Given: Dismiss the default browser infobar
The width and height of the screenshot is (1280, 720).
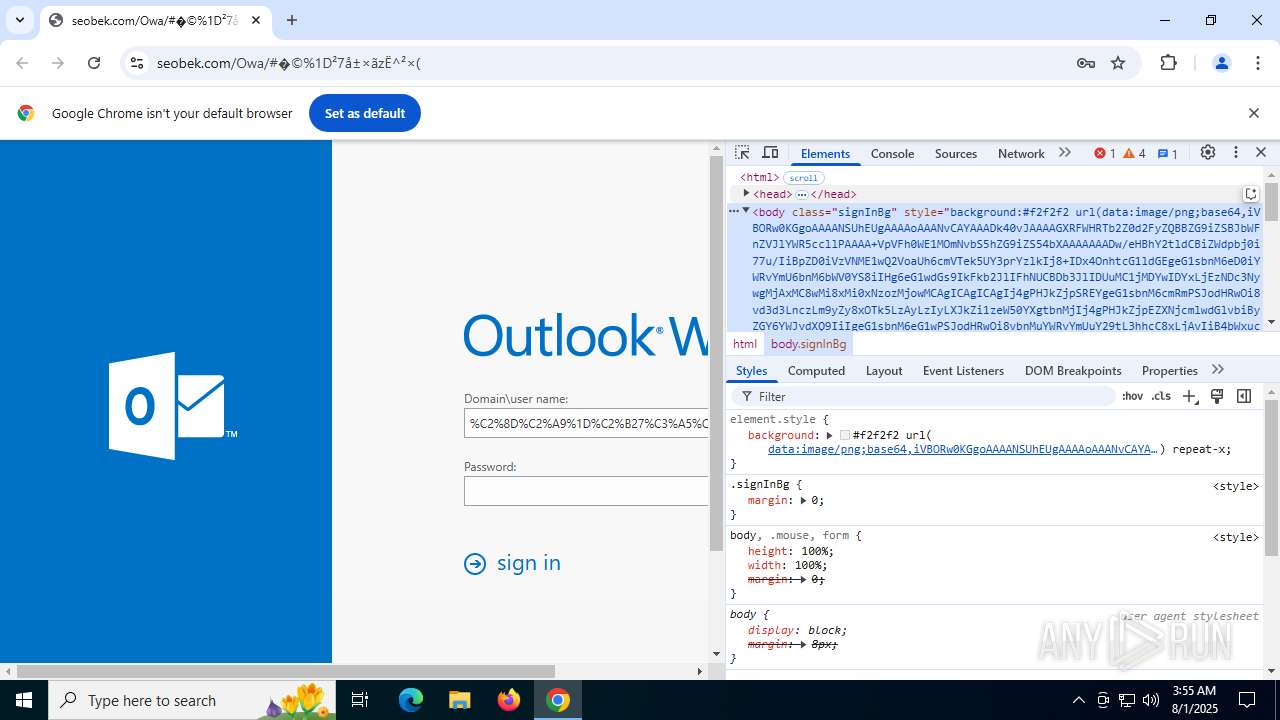Looking at the screenshot, I should coord(1253,113).
